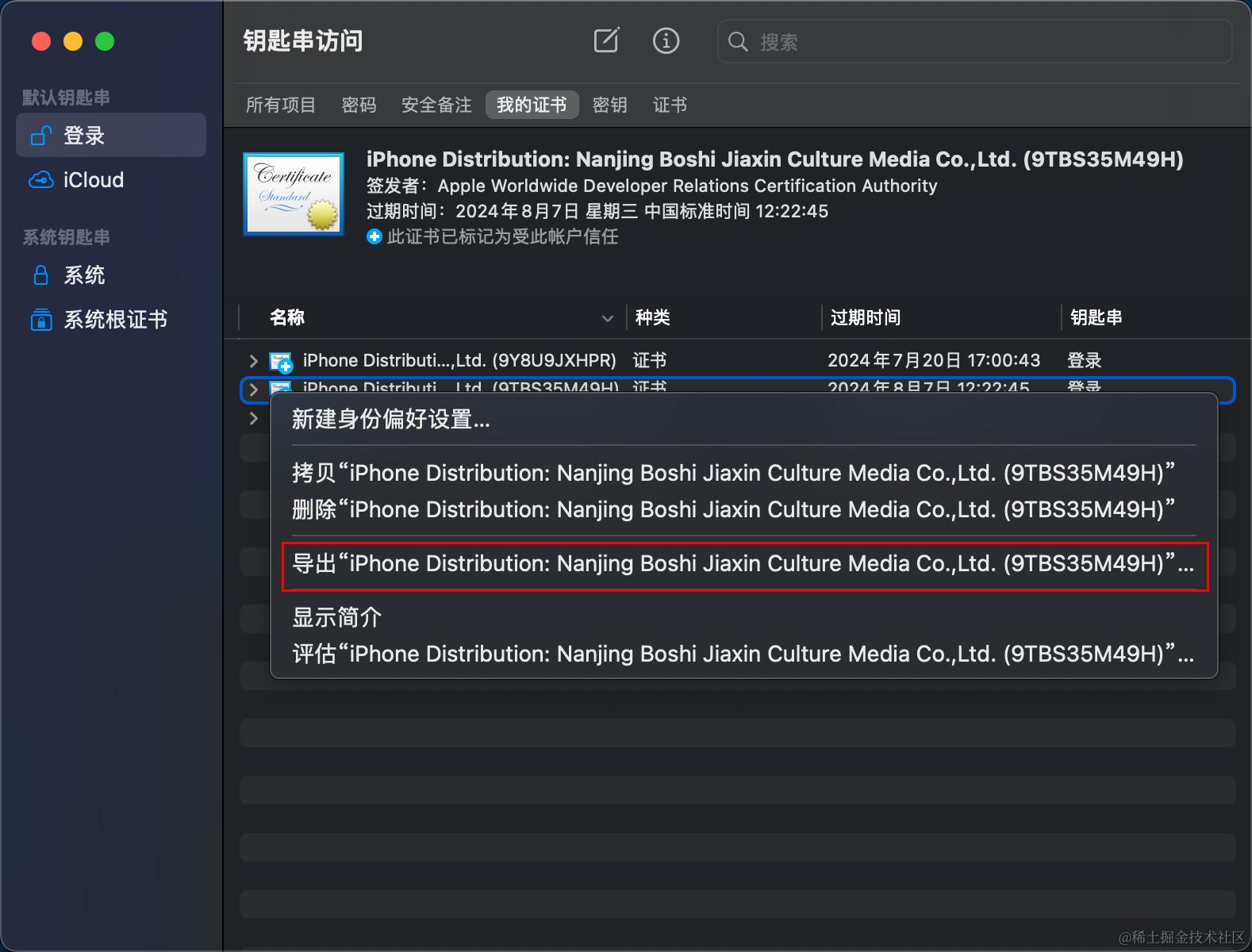This screenshot has width=1252, height=952.
Task: Switch to the 密码 tab
Action: (359, 105)
